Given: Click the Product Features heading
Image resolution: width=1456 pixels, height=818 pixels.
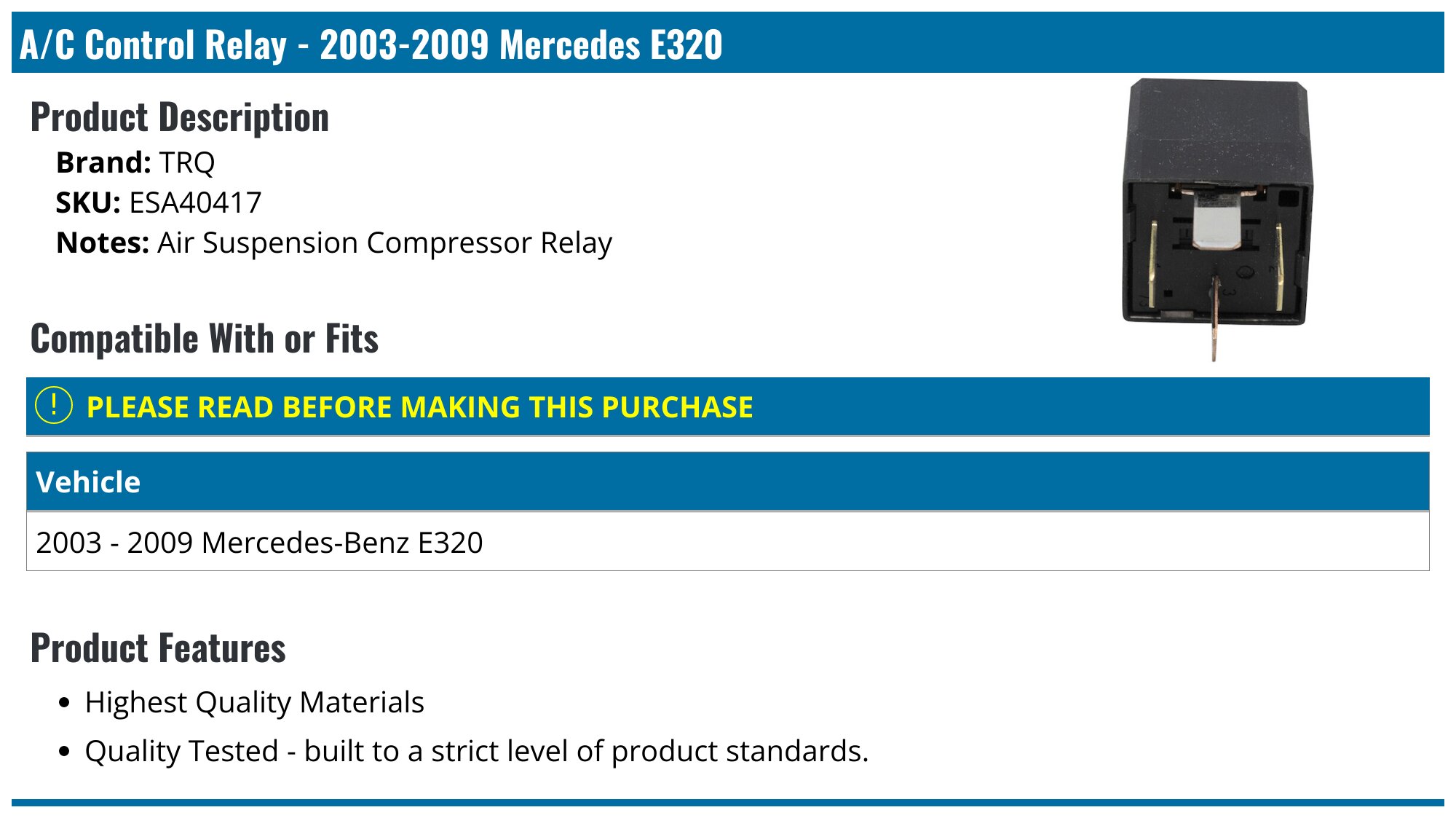Looking at the screenshot, I should pos(158,648).
